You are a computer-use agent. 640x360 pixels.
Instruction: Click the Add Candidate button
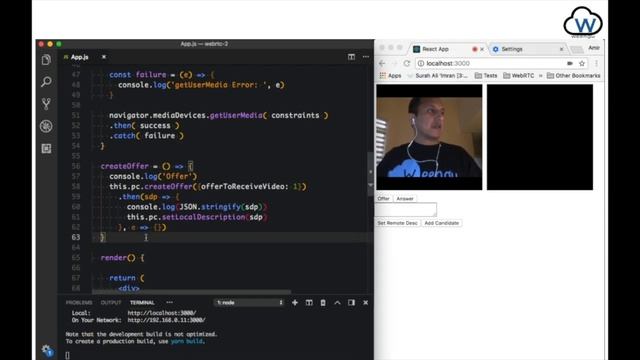[442, 223]
